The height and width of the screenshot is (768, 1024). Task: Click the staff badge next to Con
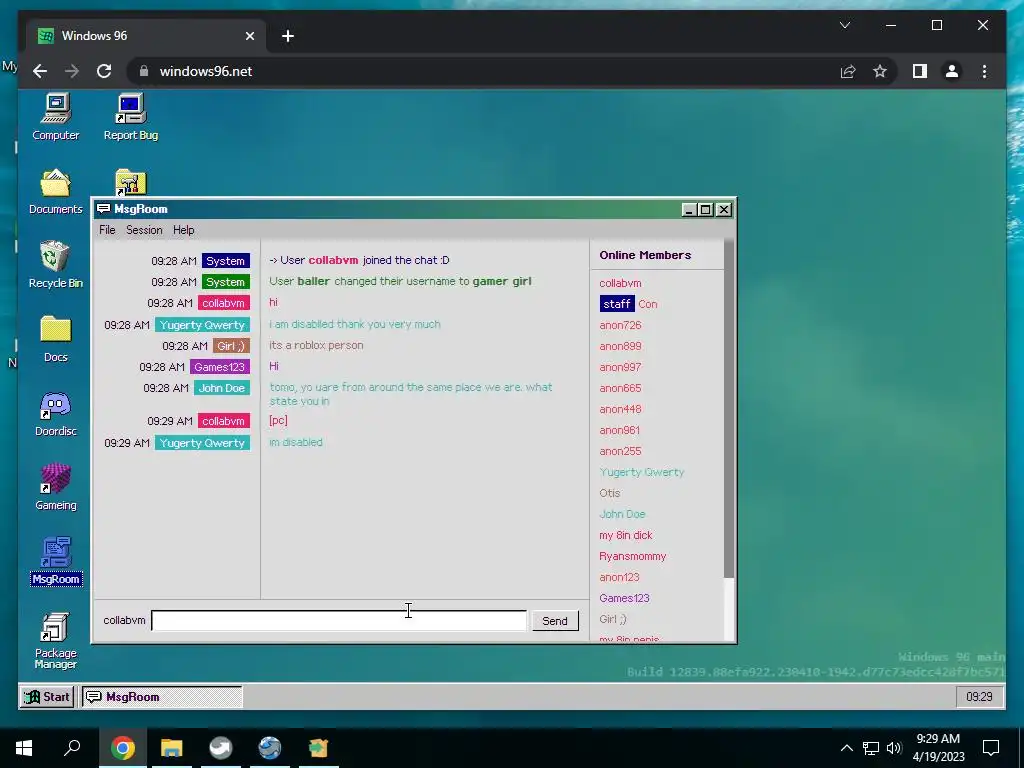616,304
